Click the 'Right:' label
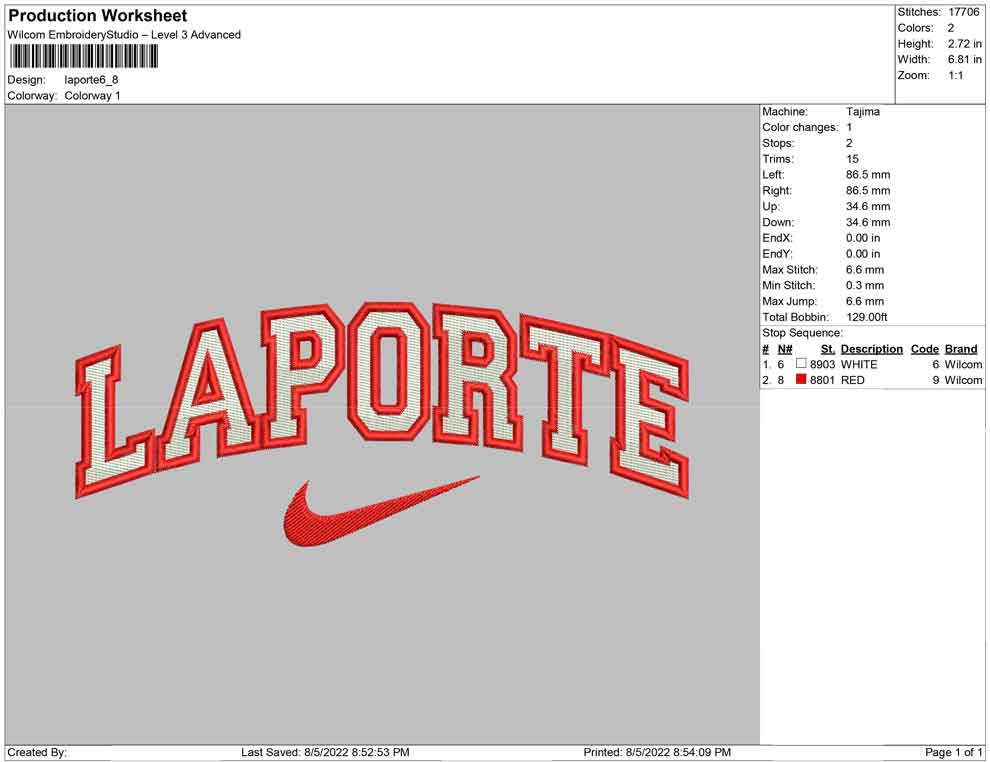 777,191
